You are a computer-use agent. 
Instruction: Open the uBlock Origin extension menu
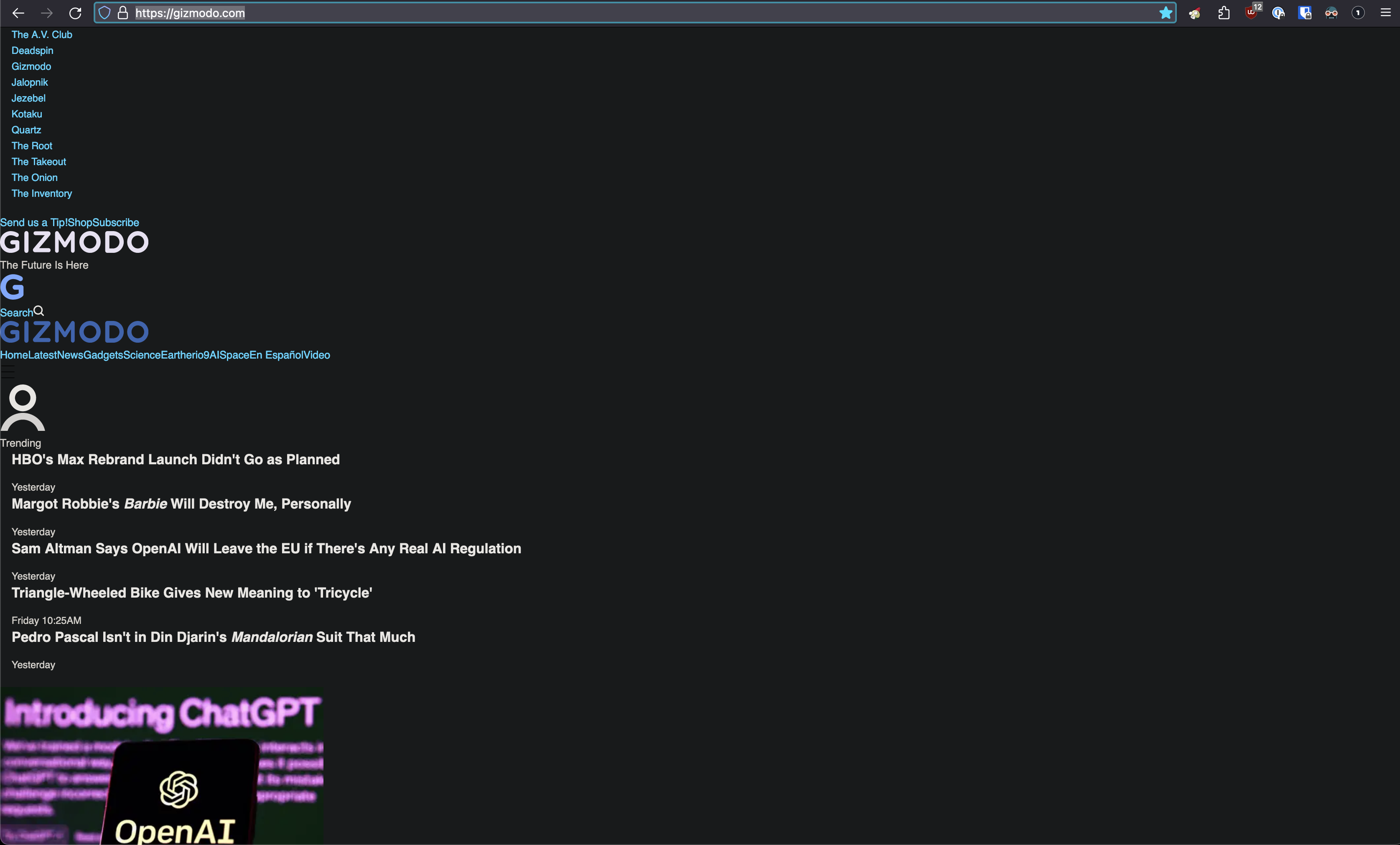tap(1251, 13)
